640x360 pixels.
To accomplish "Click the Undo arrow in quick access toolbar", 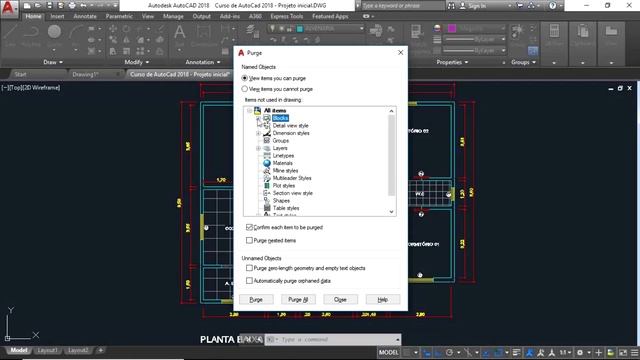I will (83, 6).
